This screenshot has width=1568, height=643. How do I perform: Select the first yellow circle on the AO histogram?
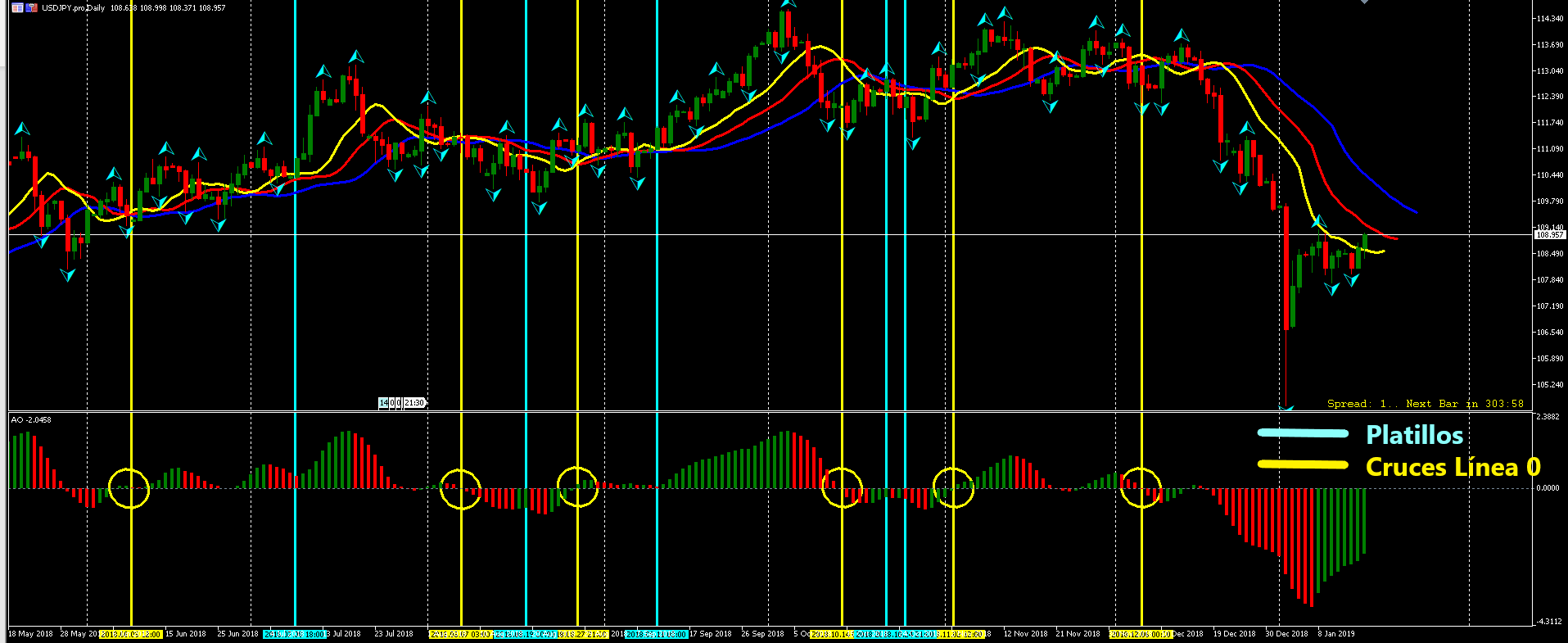[x=129, y=488]
